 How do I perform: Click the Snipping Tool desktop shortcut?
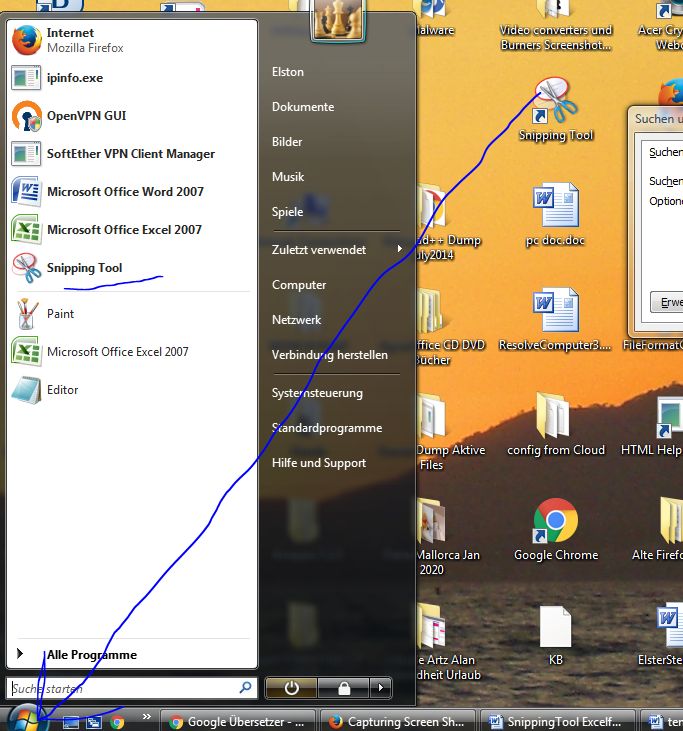point(555,110)
